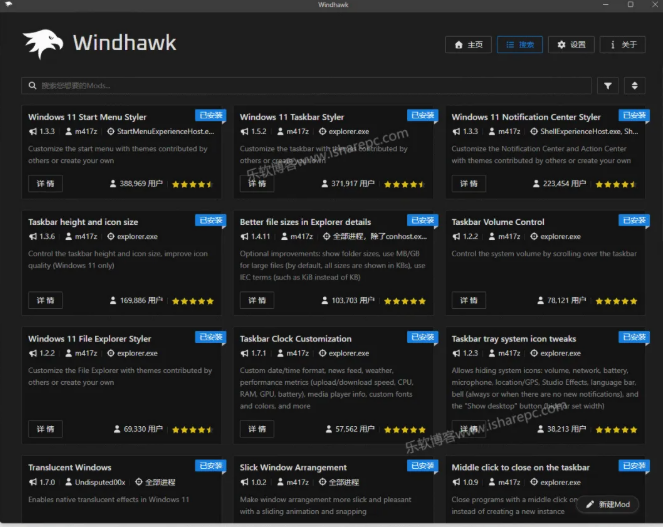Viewport: 663px width, 527px height.
Task: Click the user count icon on Taskbar Clock Customization
Action: [326, 429]
